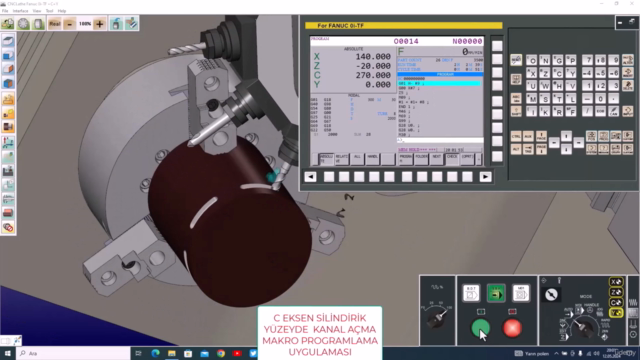Click the INPUT key on the keypad

[628, 111]
